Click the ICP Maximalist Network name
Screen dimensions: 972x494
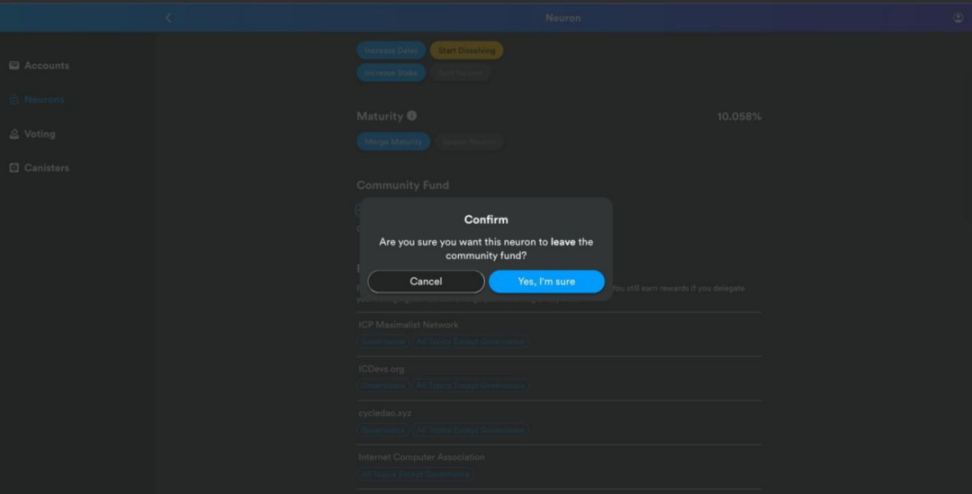point(409,325)
